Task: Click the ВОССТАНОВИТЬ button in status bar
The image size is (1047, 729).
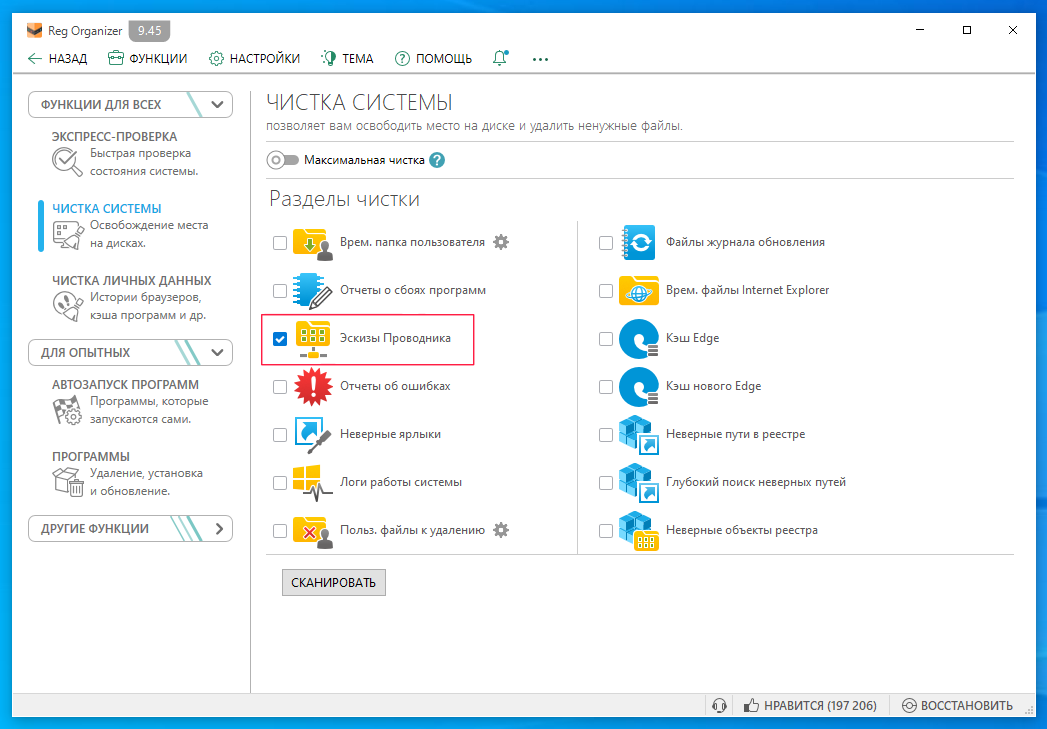Action: [957, 706]
